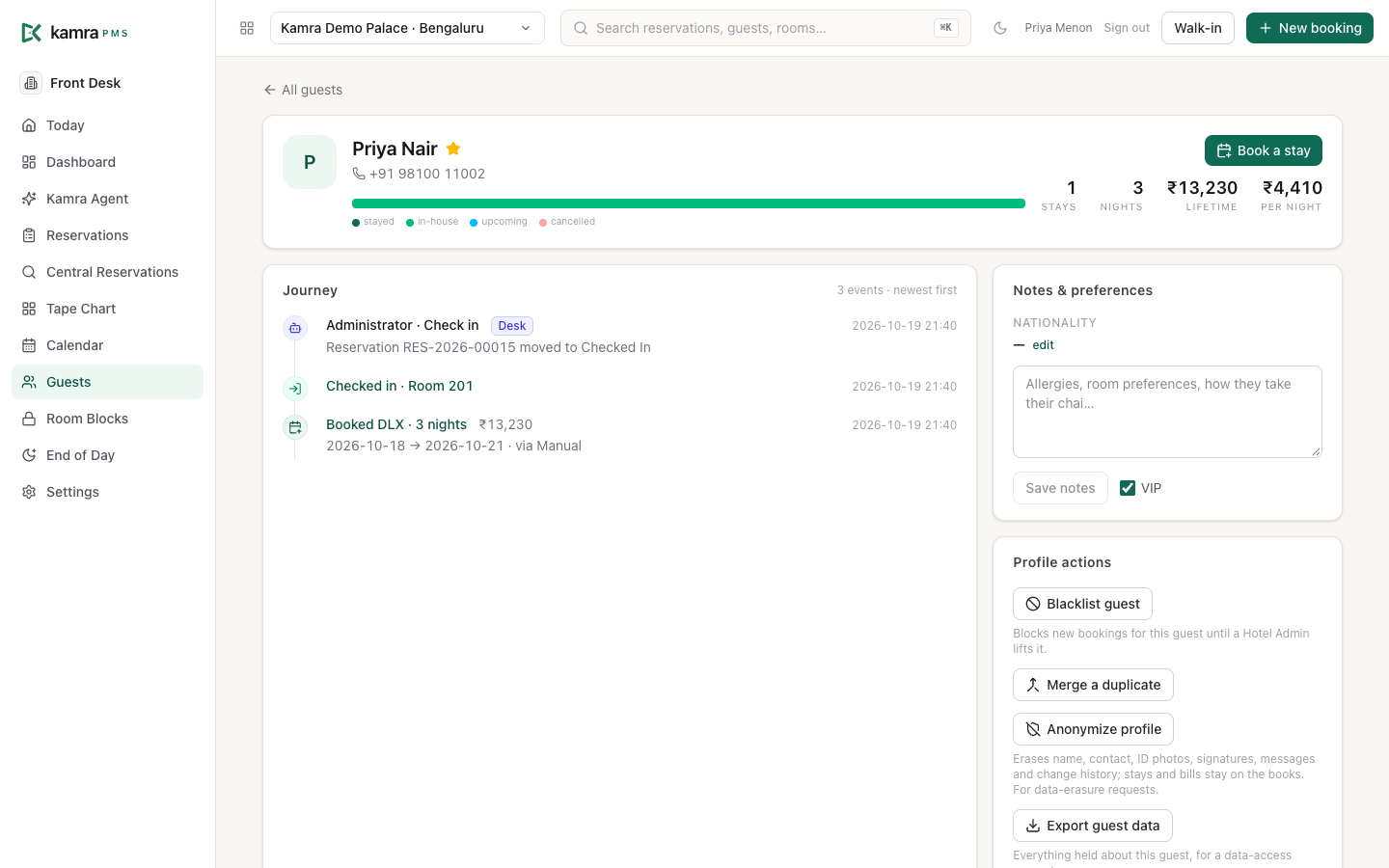Image resolution: width=1389 pixels, height=868 pixels.
Task: Open the Tape Chart view
Action: 107,309
